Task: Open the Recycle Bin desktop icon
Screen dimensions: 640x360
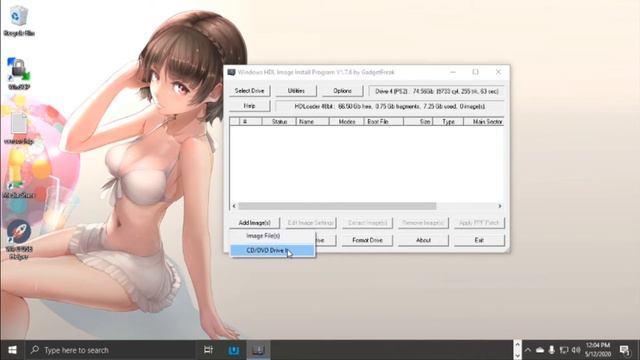Action: tap(18, 20)
